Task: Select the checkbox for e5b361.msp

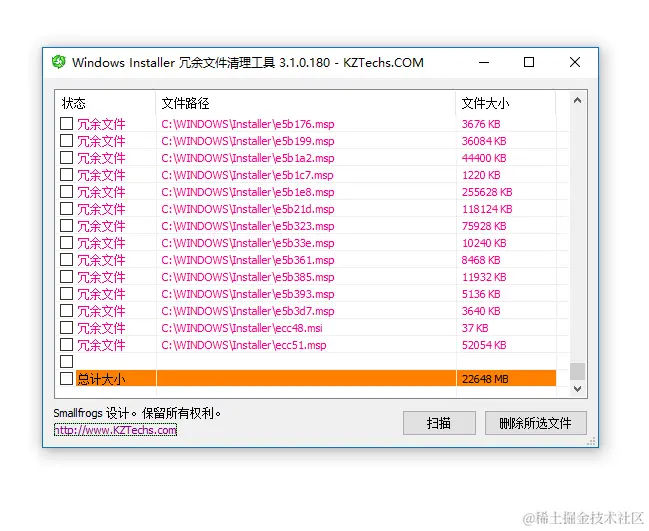Action: tap(66, 259)
